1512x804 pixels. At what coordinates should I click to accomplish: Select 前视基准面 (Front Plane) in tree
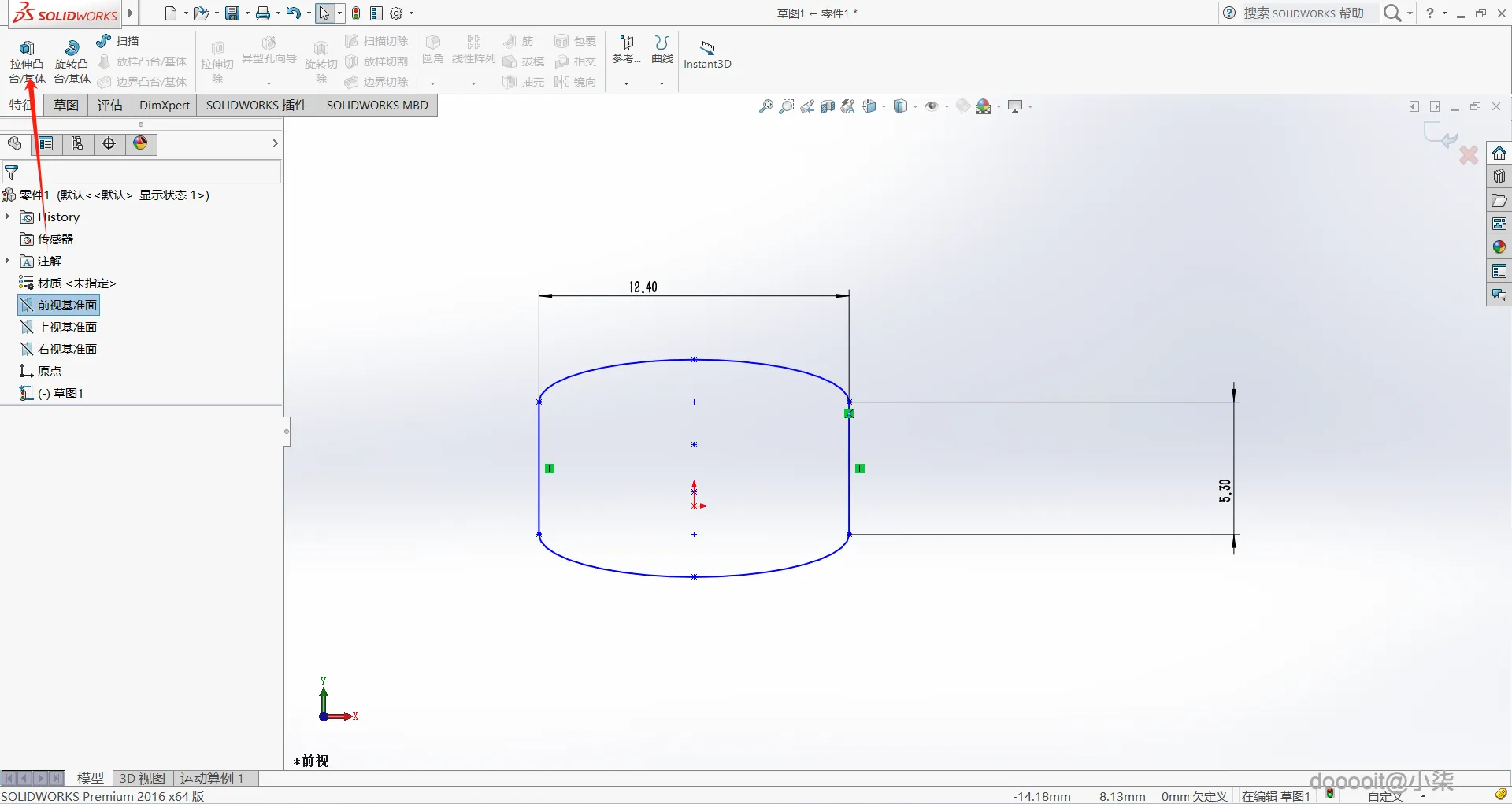[x=59, y=305]
